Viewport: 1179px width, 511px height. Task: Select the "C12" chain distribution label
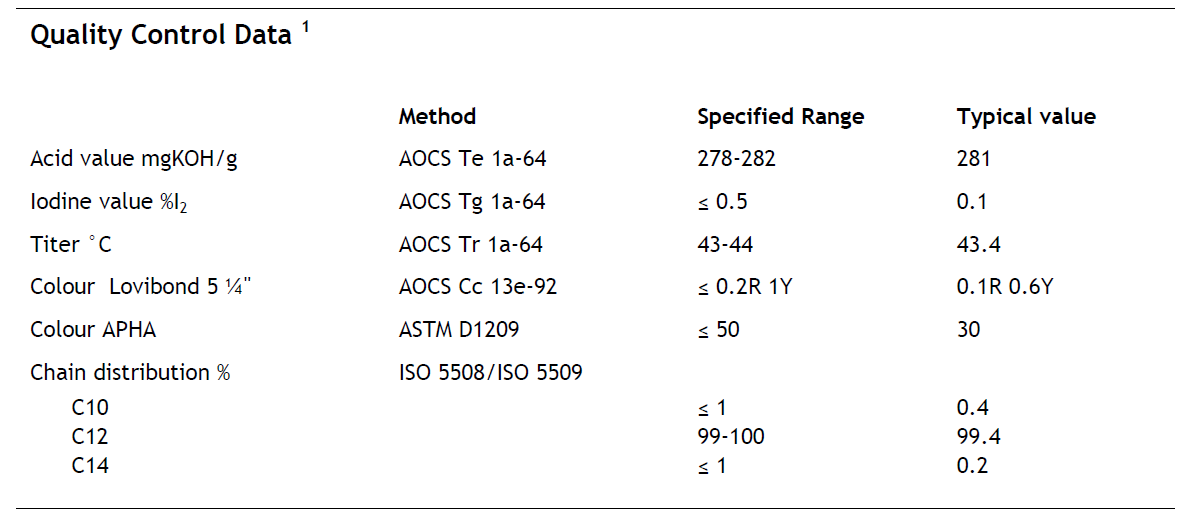[89, 437]
